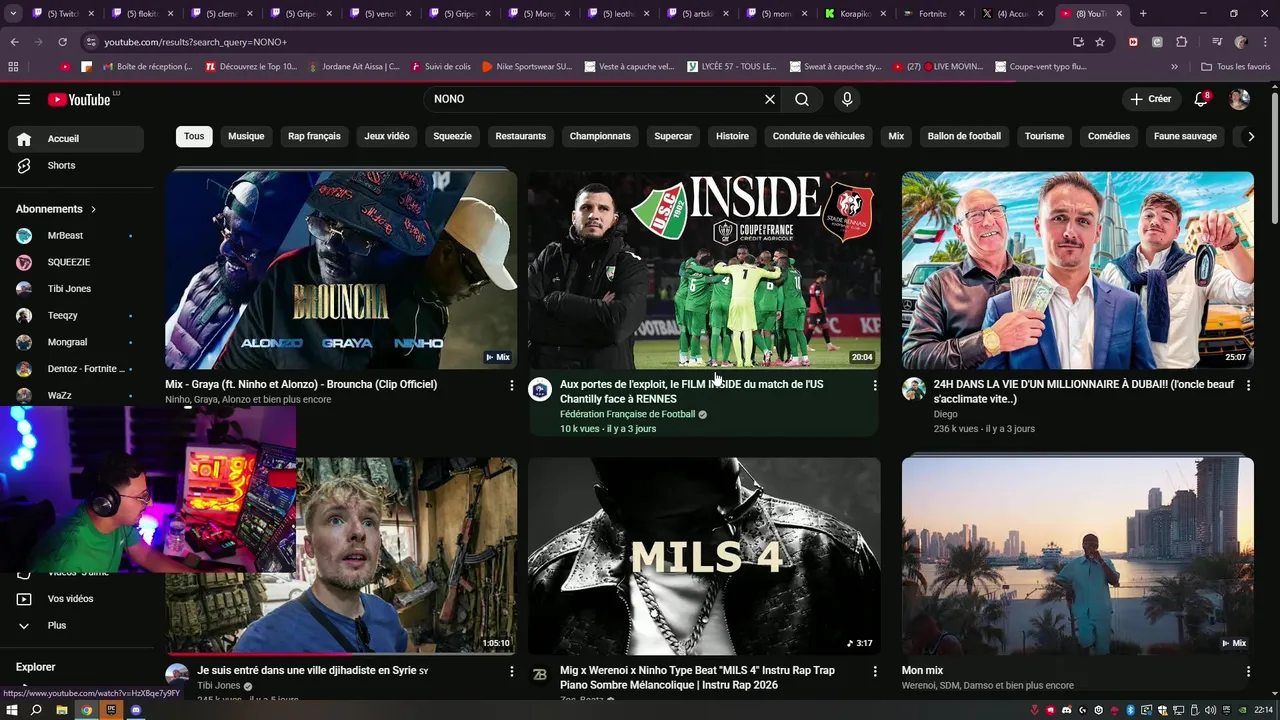This screenshot has width=1280, height=720.
Task: Filter results by Championnats chip
Action: point(600,136)
